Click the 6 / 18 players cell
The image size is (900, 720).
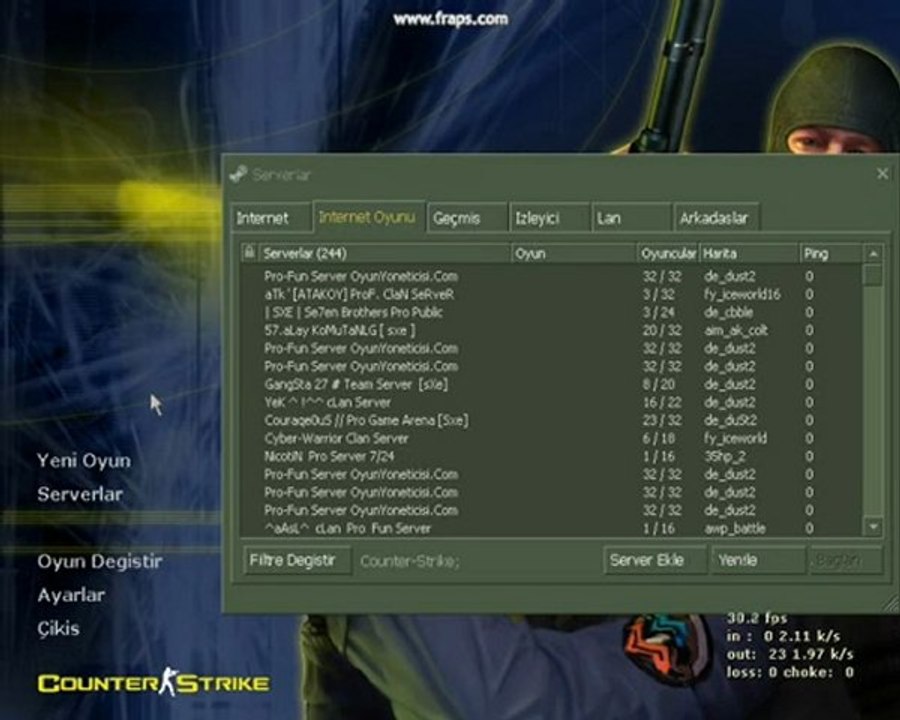tap(659, 438)
